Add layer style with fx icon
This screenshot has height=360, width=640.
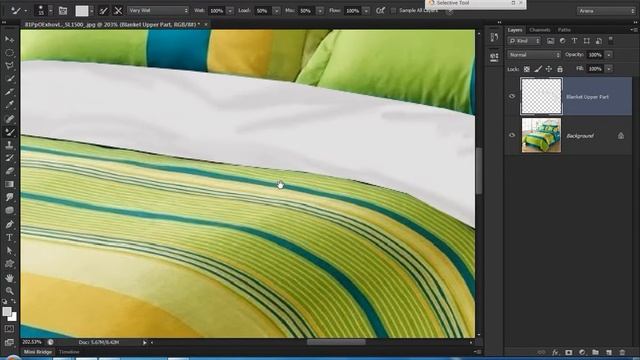tap(555, 352)
